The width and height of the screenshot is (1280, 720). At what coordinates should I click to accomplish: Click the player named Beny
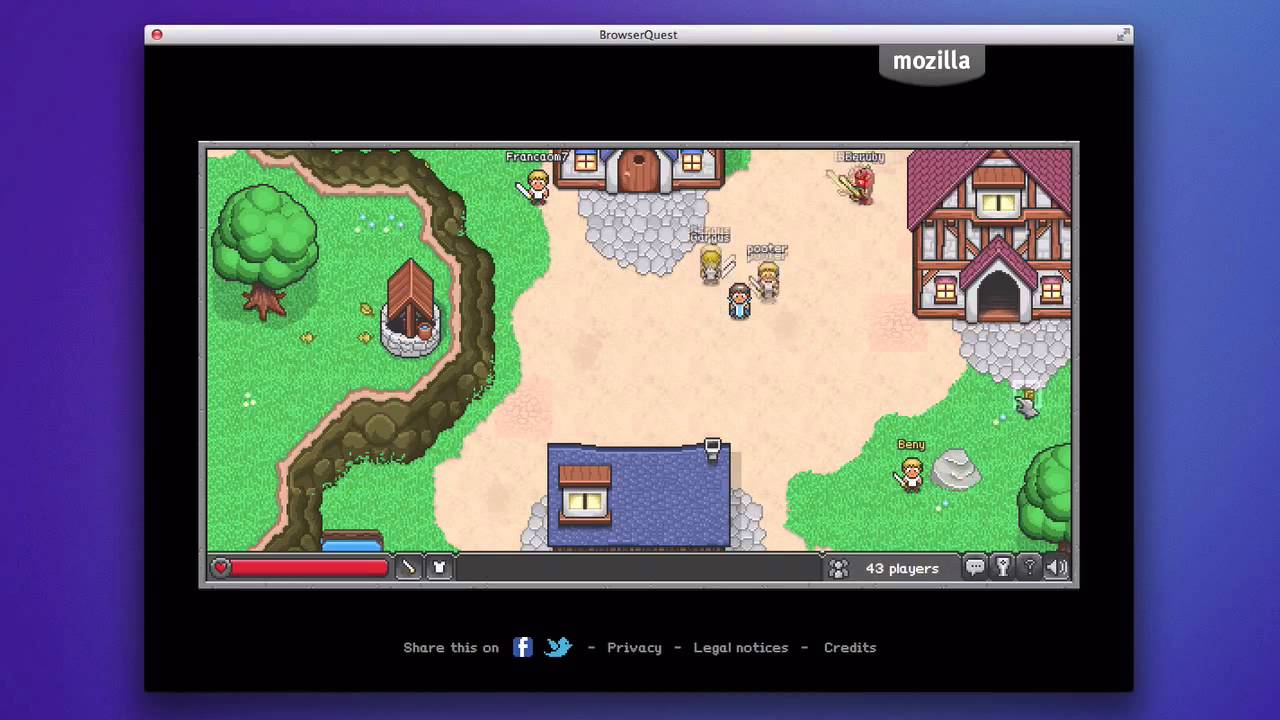pyautogui.click(x=910, y=473)
